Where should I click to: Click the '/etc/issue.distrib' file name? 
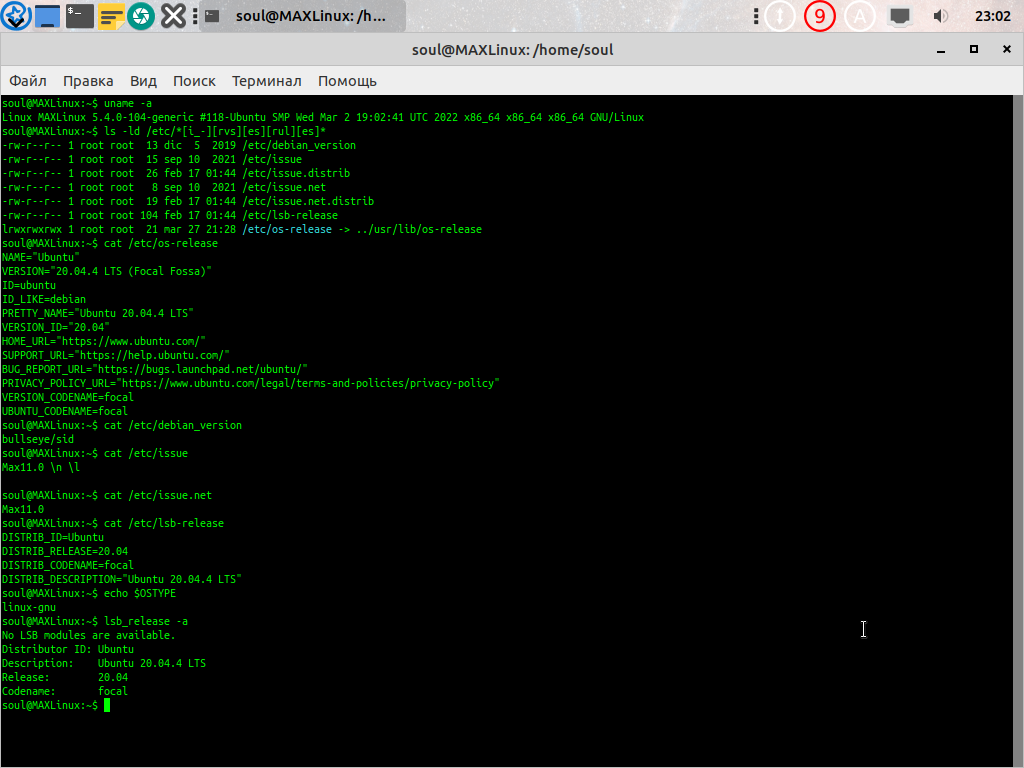296,173
